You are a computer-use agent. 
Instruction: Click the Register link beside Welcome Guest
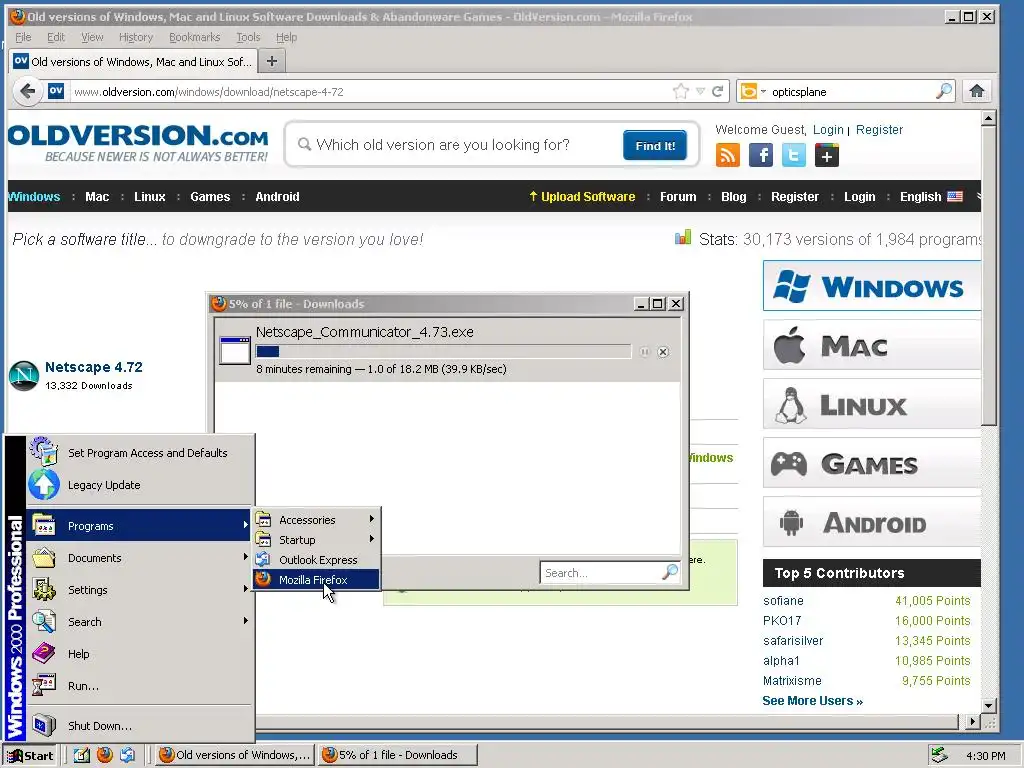[879, 129]
